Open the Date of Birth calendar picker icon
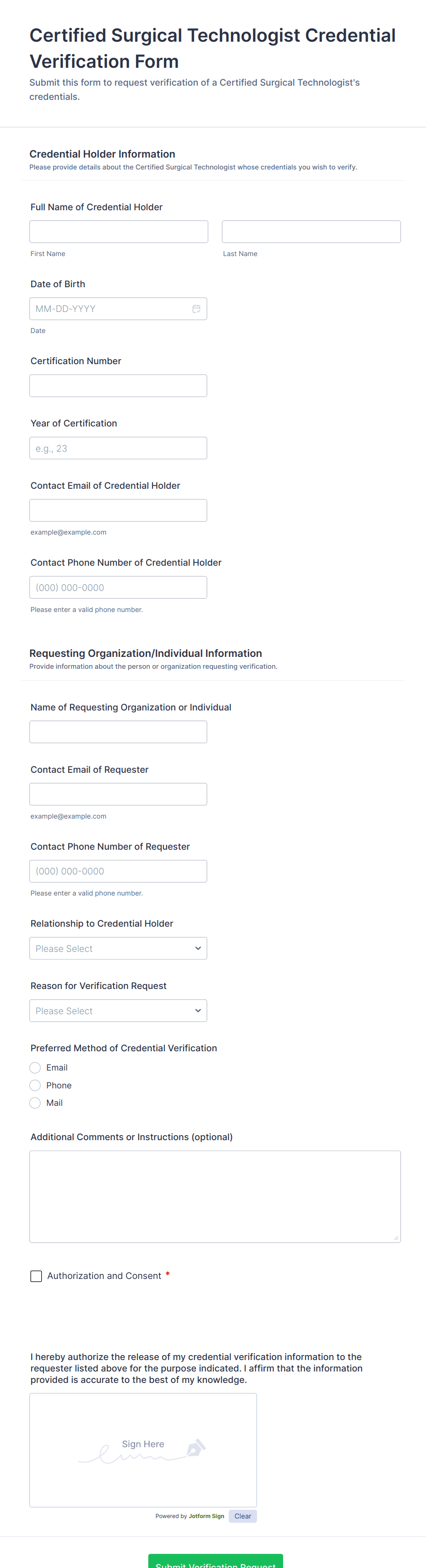The width and height of the screenshot is (426, 1568). click(196, 309)
